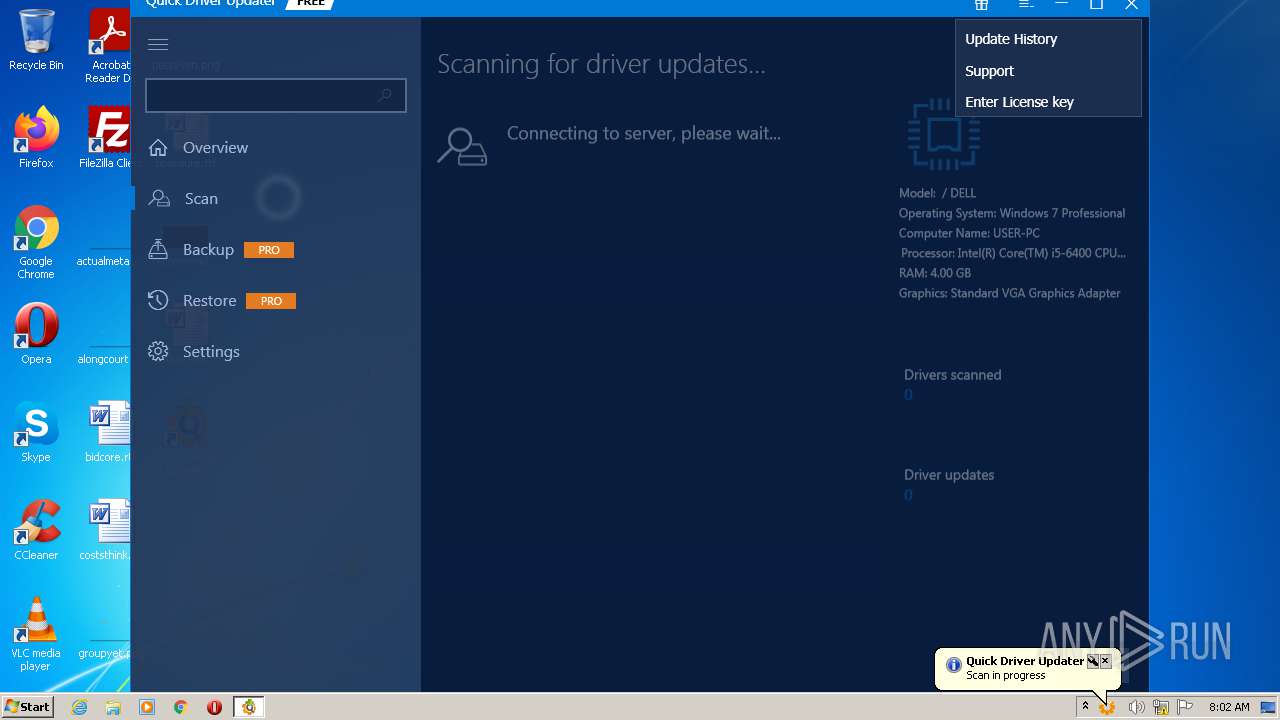This screenshot has height=720, width=1280.
Task: Open Windows Explorer folder from taskbar
Action: tap(113, 707)
